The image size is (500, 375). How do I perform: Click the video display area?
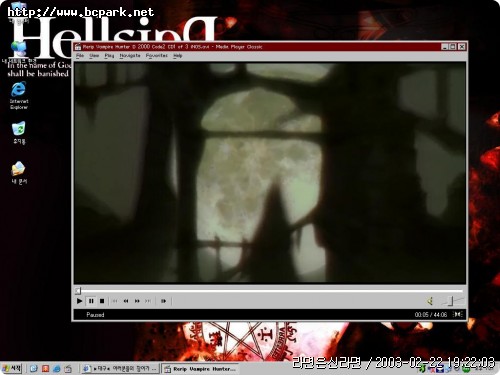[x=269, y=173]
